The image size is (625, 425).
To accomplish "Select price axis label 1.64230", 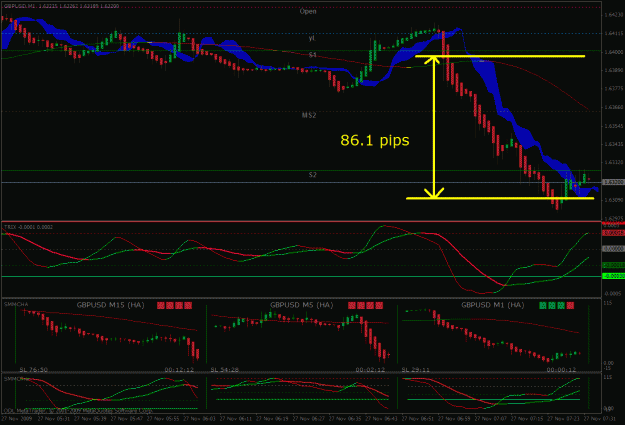I will click(x=614, y=15).
